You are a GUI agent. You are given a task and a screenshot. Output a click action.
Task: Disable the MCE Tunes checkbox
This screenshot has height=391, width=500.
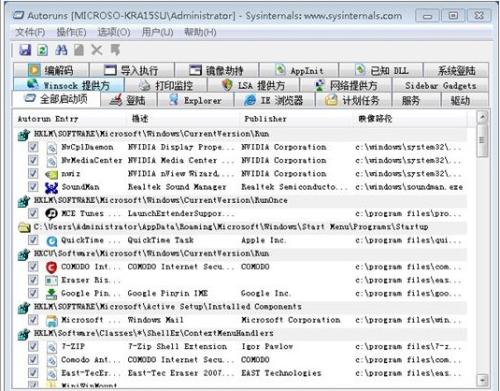pyautogui.click(x=33, y=213)
